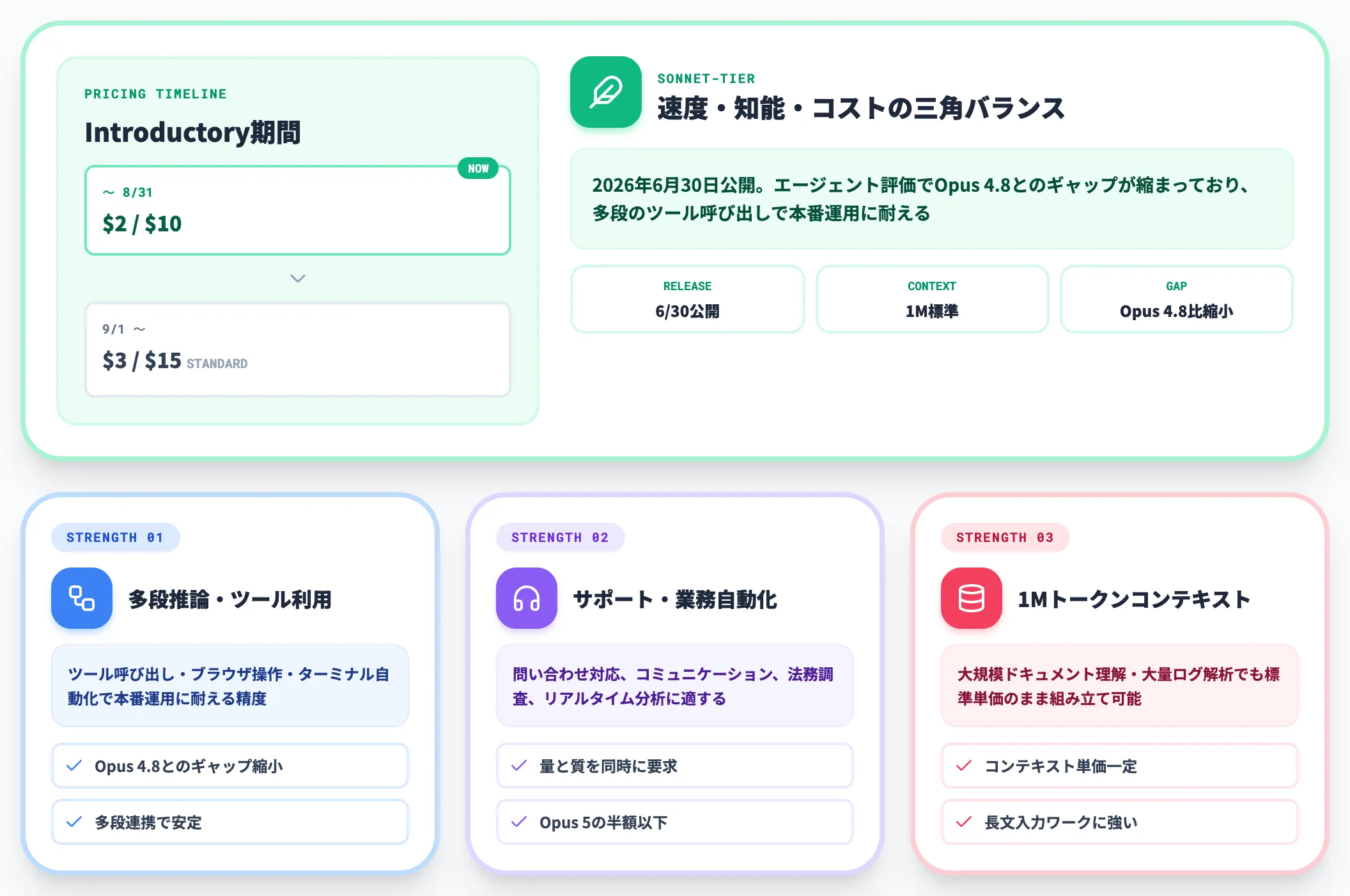Click the Opus 5の半額以下 text
1350x896 pixels.
[x=603, y=822]
